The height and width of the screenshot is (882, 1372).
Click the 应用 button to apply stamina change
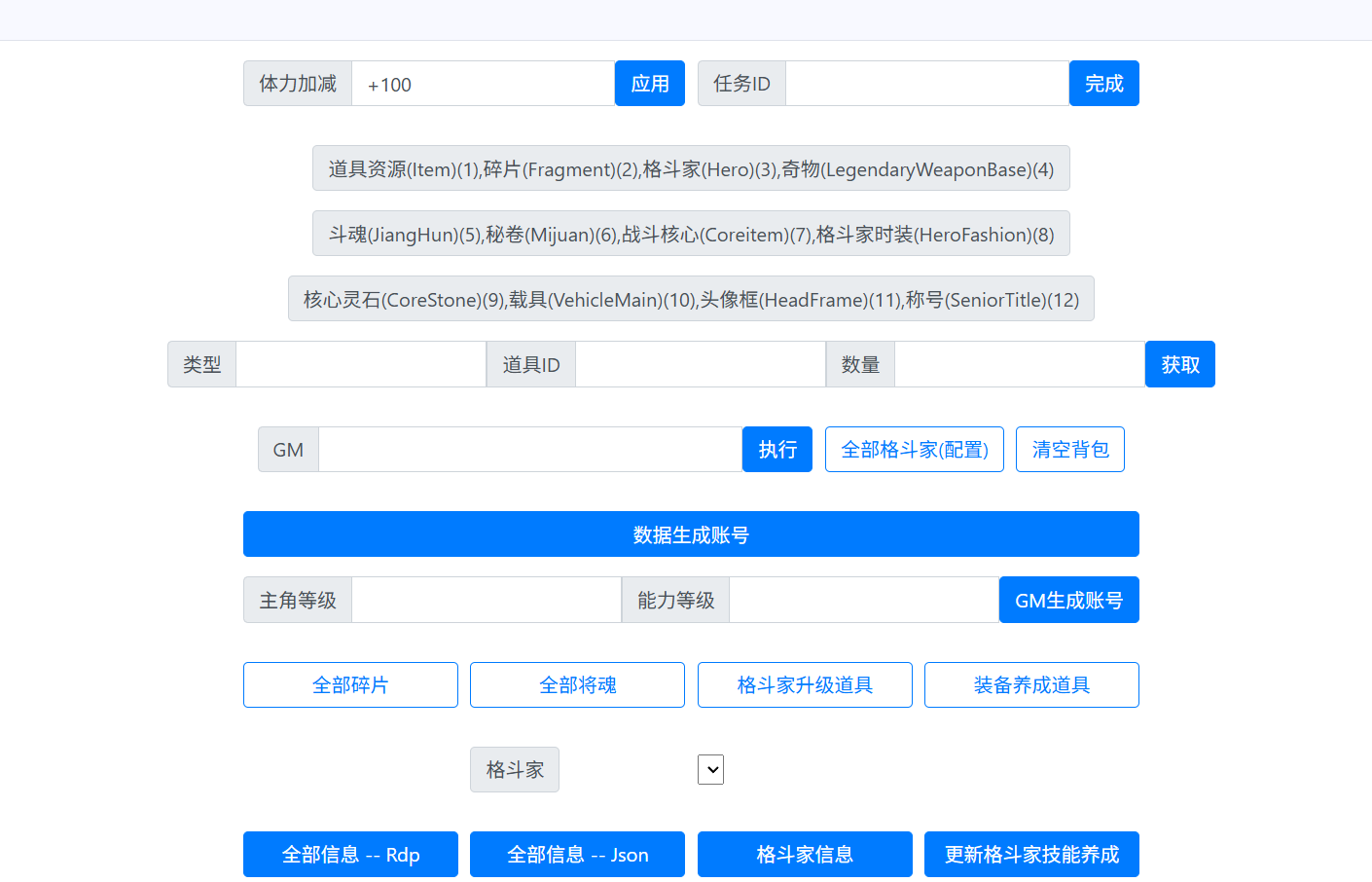coord(649,83)
